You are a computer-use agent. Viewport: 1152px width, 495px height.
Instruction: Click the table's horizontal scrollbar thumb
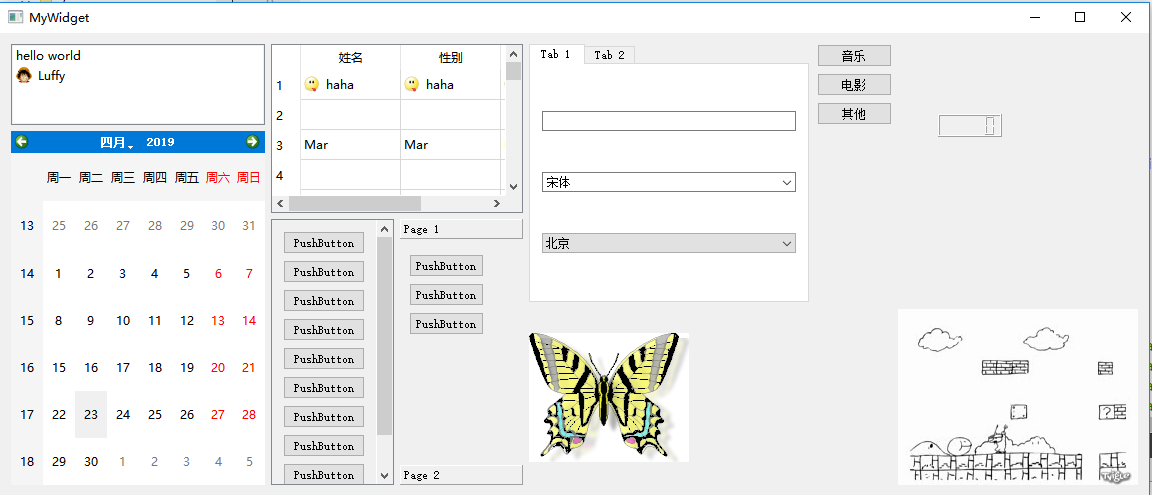tap(354, 203)
